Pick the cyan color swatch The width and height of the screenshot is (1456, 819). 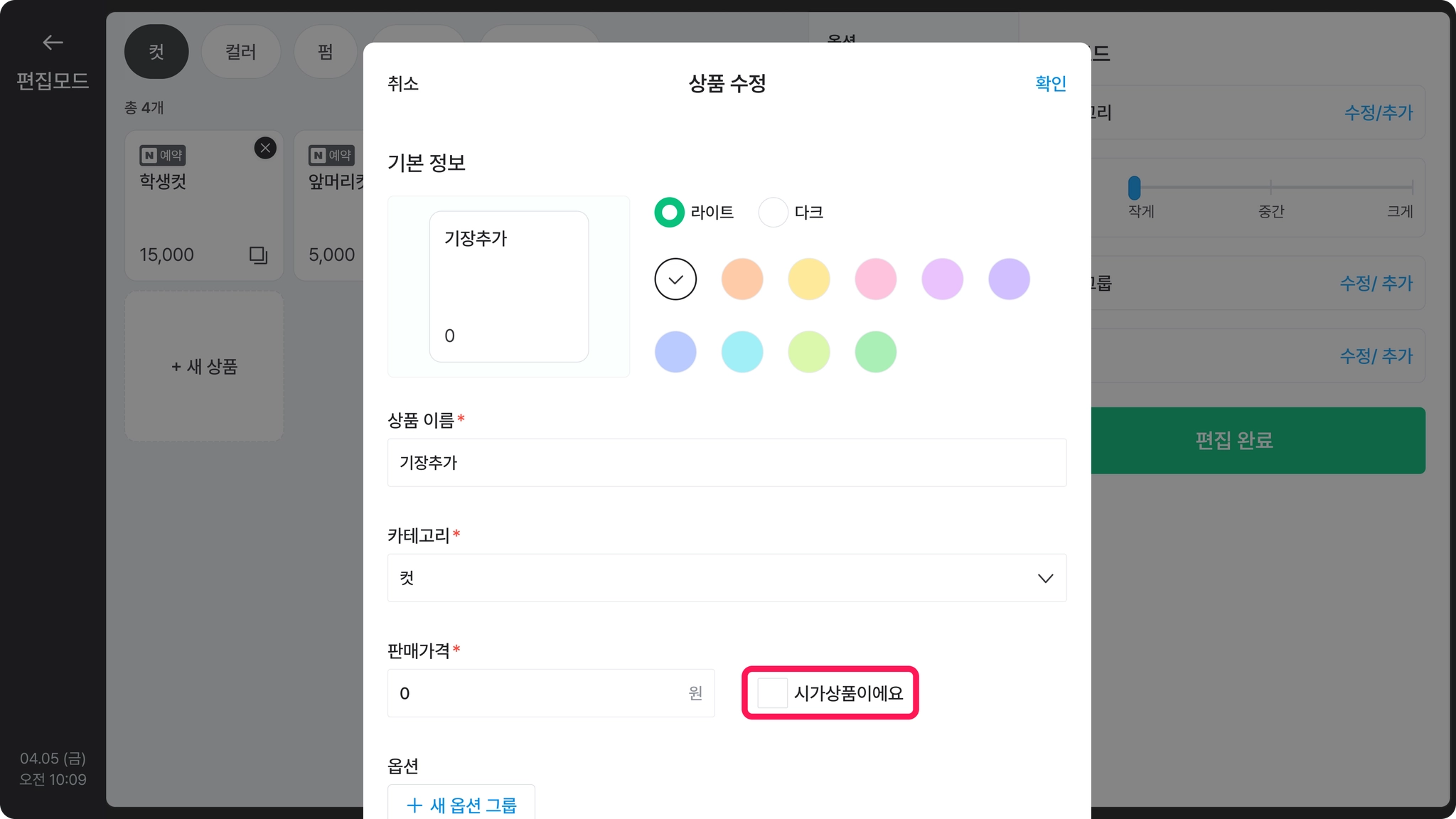pos(742,352)
